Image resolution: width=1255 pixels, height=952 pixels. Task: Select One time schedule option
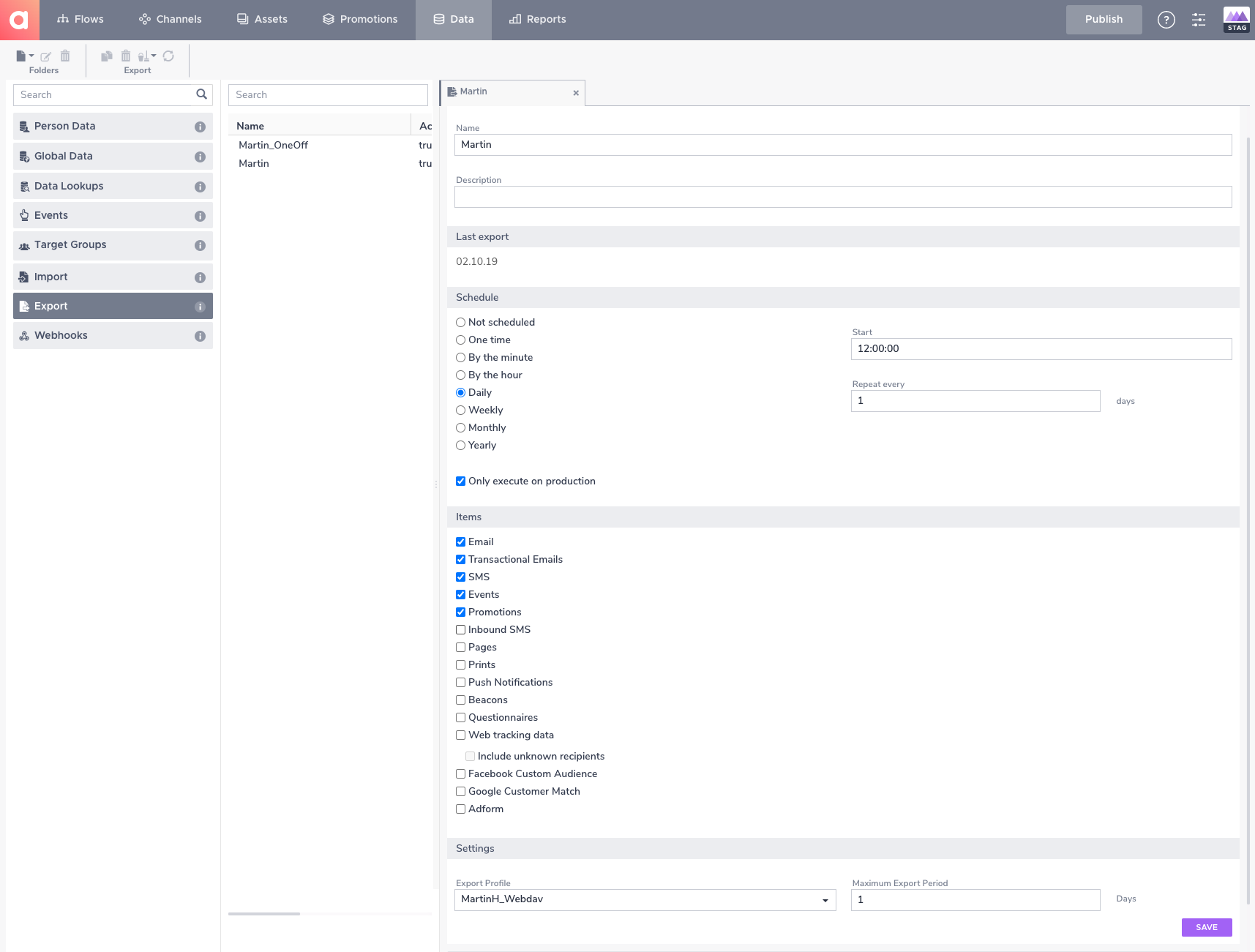coord(461,340)
